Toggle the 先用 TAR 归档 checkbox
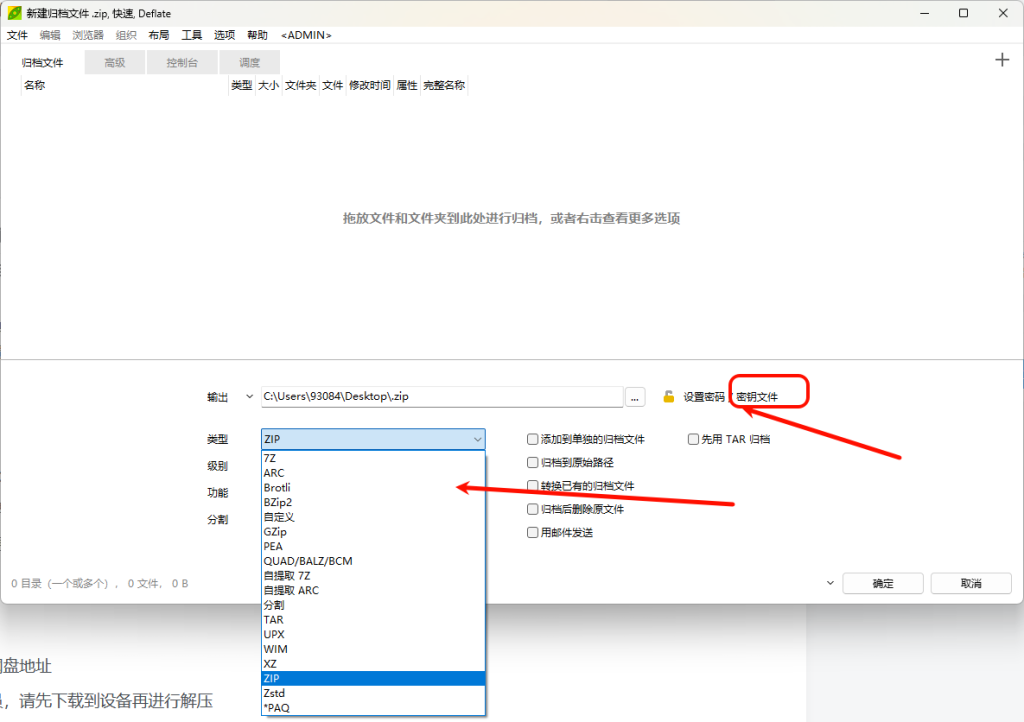 coord(693,439)
